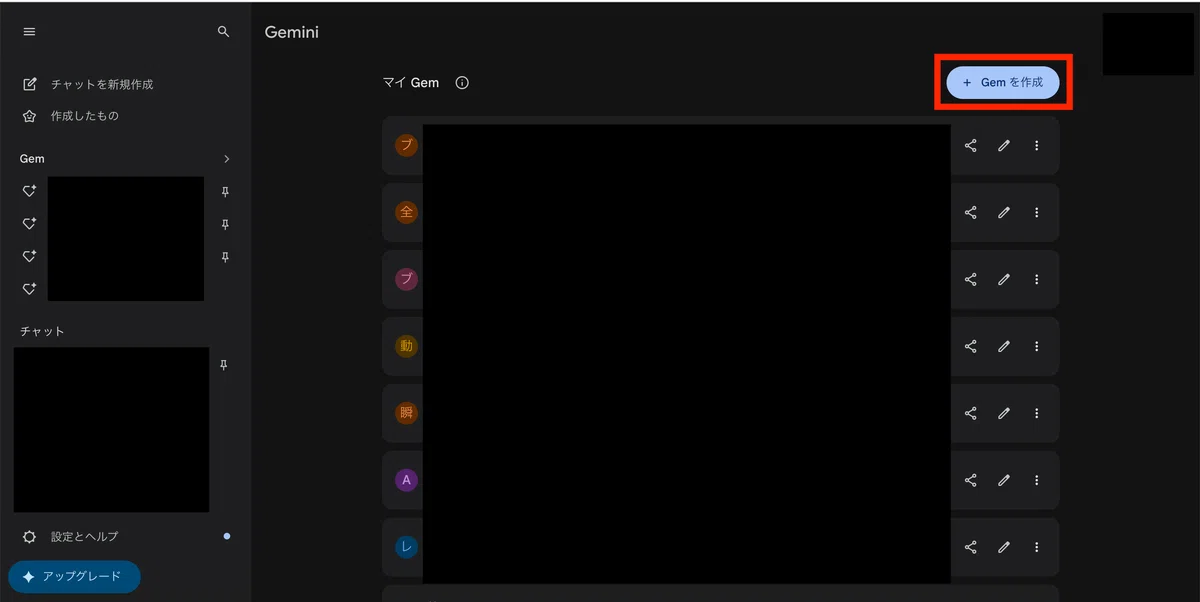Image resolution: width=1200 pixels, height=602 pixels.
Task: Open the hamburger main menu icon
Action: point(29,32)
